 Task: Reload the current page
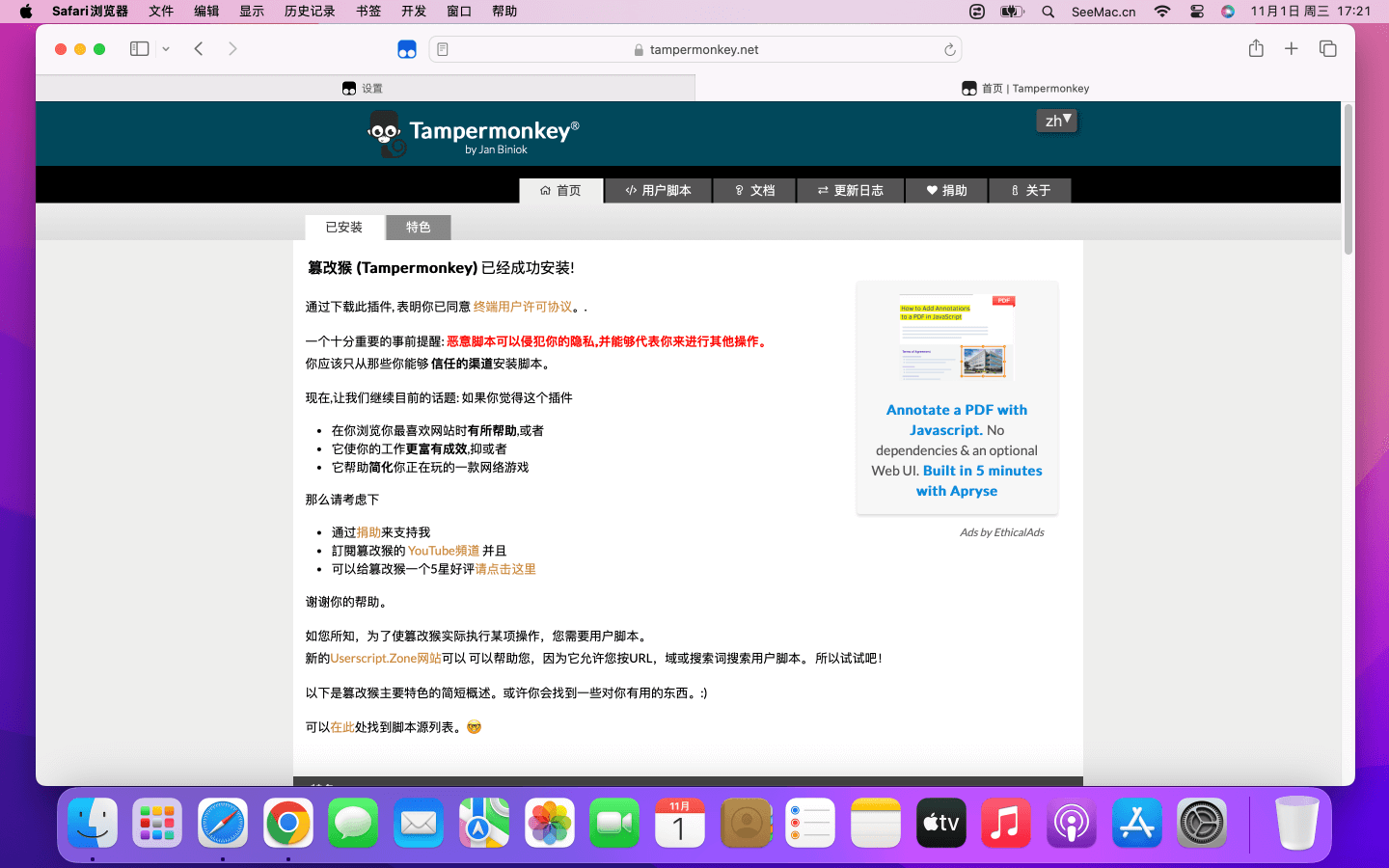pyautogui.click(x=949, y=49)
